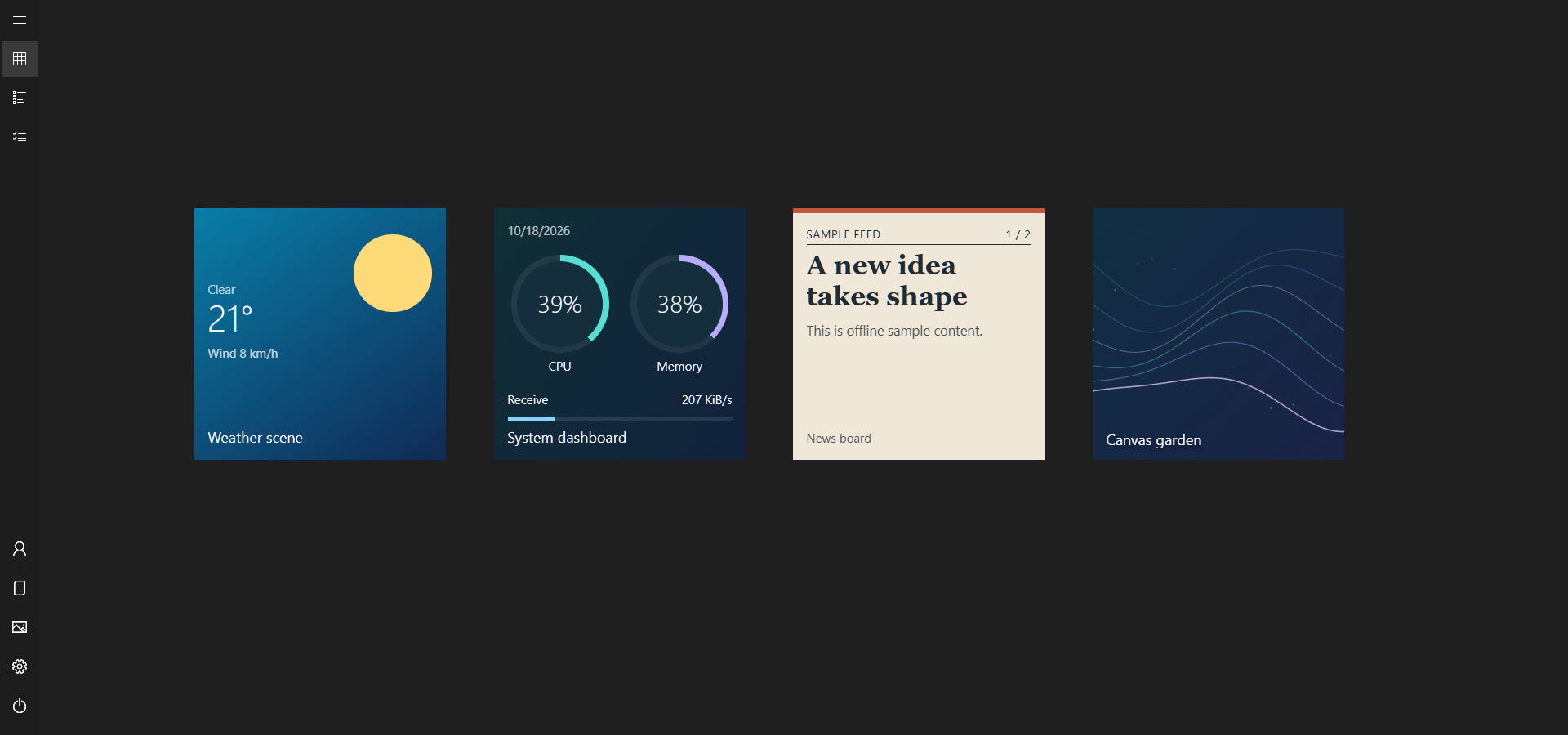Click the '207 KiB/s' value
The image size is (1568, 735).
tap(707, 400)
